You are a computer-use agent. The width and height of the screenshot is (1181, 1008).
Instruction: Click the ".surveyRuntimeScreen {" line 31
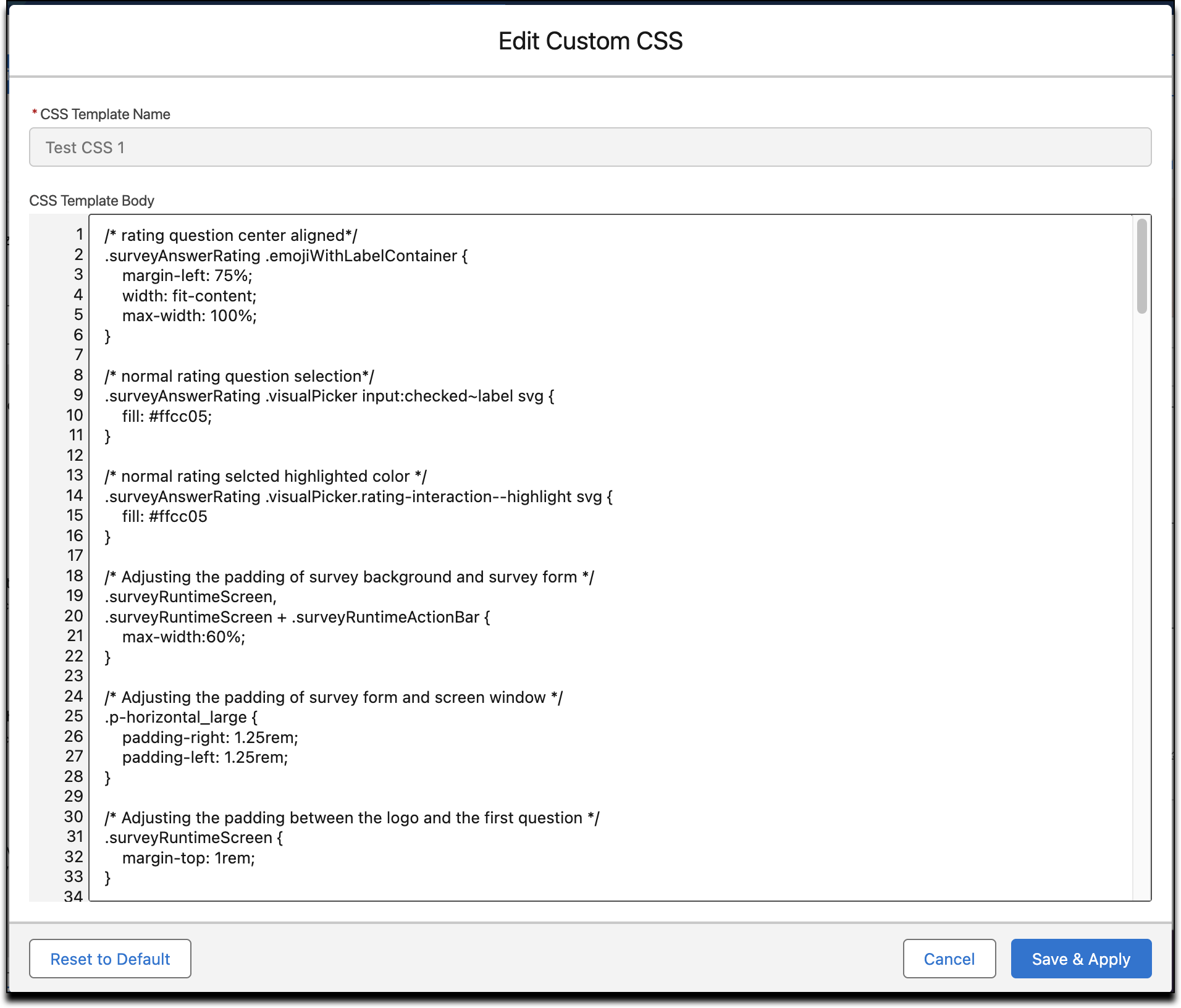[x=193, y=838]
